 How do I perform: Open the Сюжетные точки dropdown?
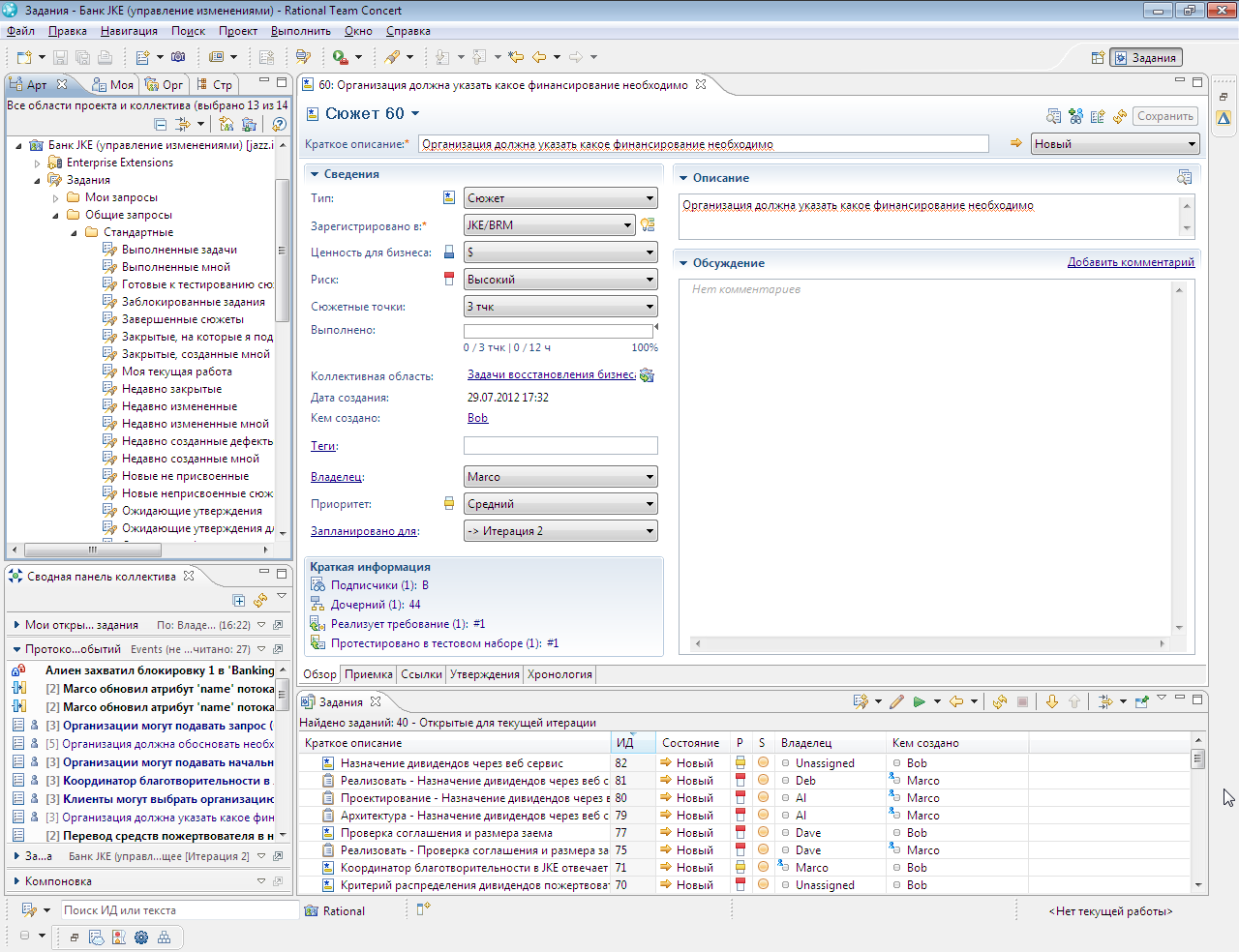(560, 307)
